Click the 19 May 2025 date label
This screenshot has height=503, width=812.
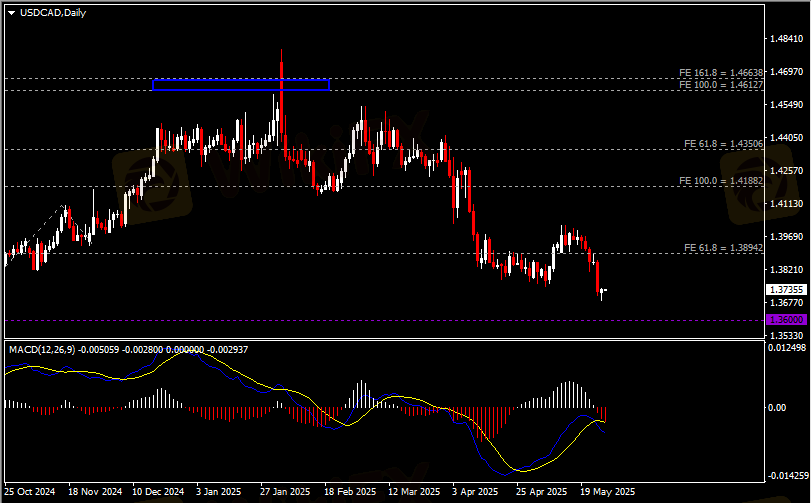(607, 492)
